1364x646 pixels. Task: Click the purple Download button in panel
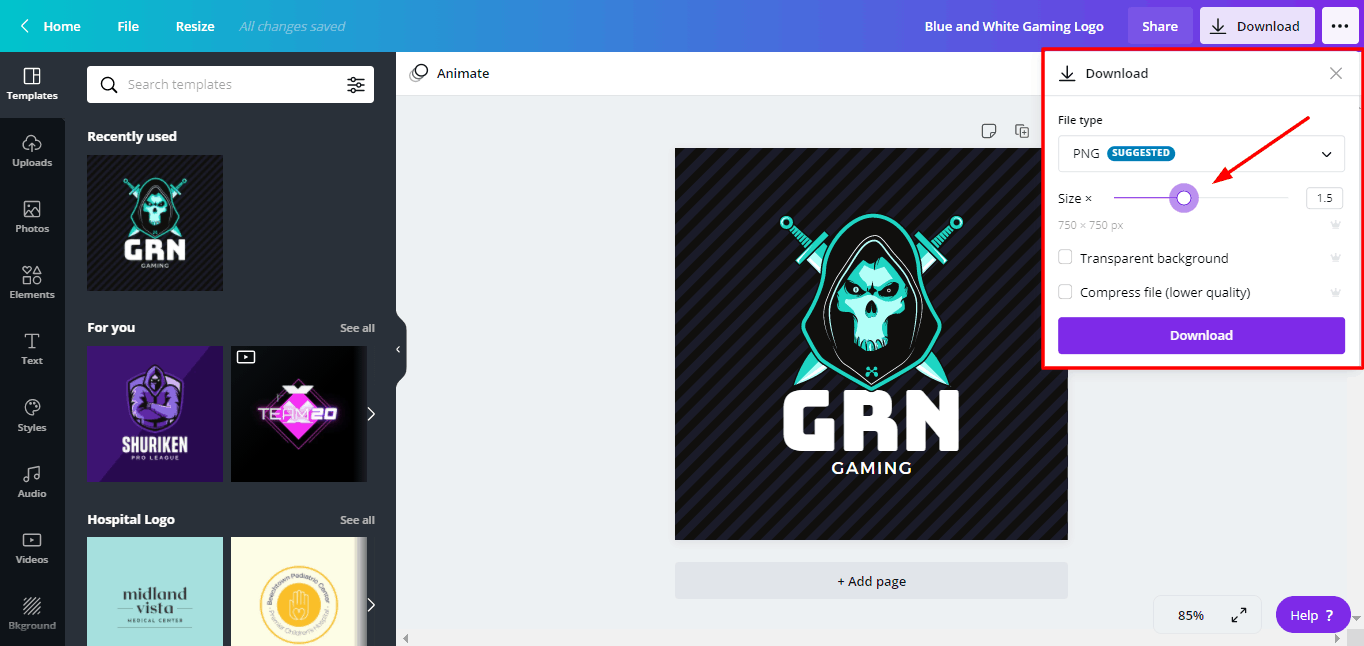click(1201, 335)
